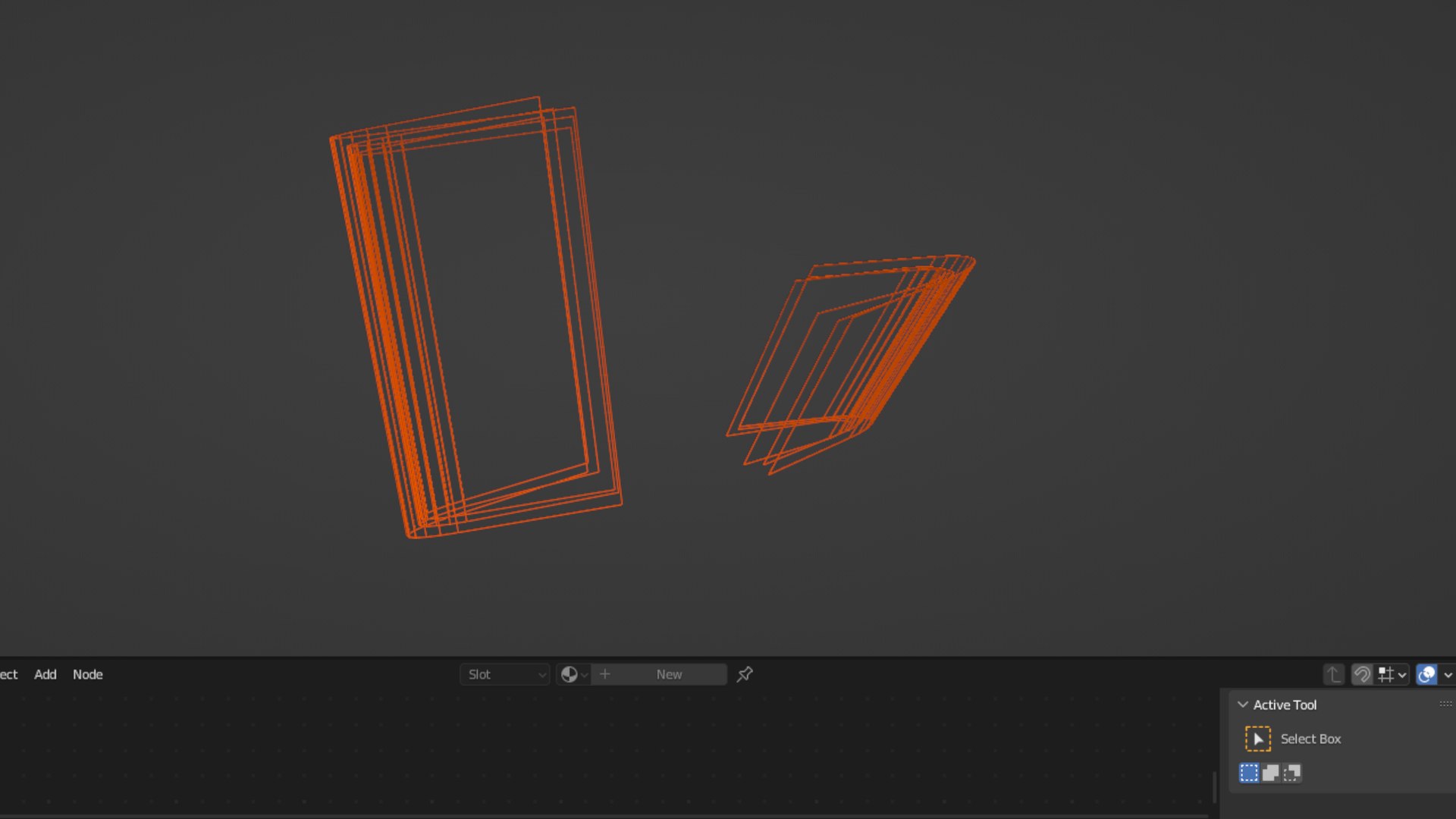Choose Set a new selection mode icon
Screen dimensions: 1456x819
tap(1249, 773)
